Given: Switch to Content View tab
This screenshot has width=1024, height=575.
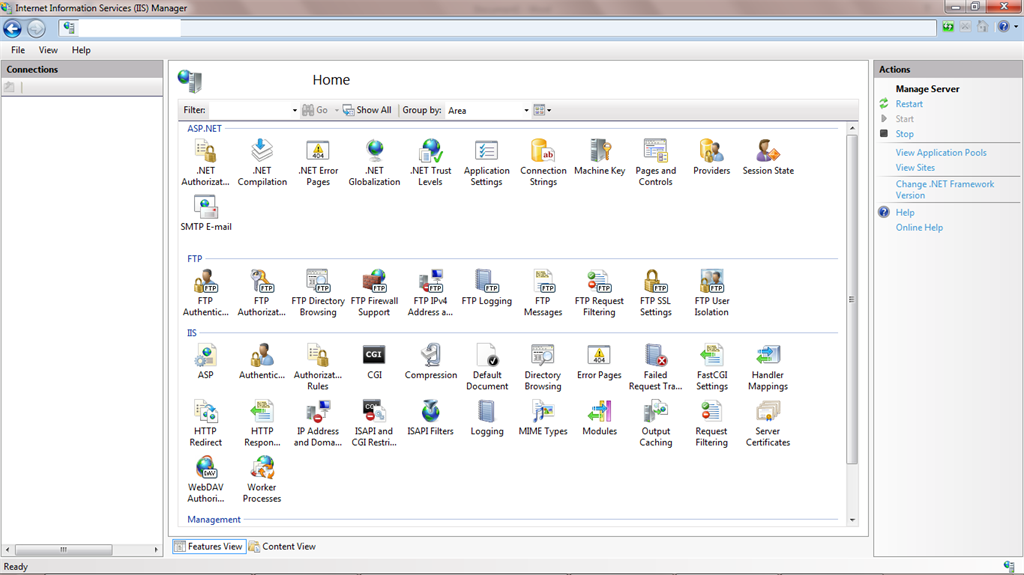Looking at the screenshot, I should [282, 546].
